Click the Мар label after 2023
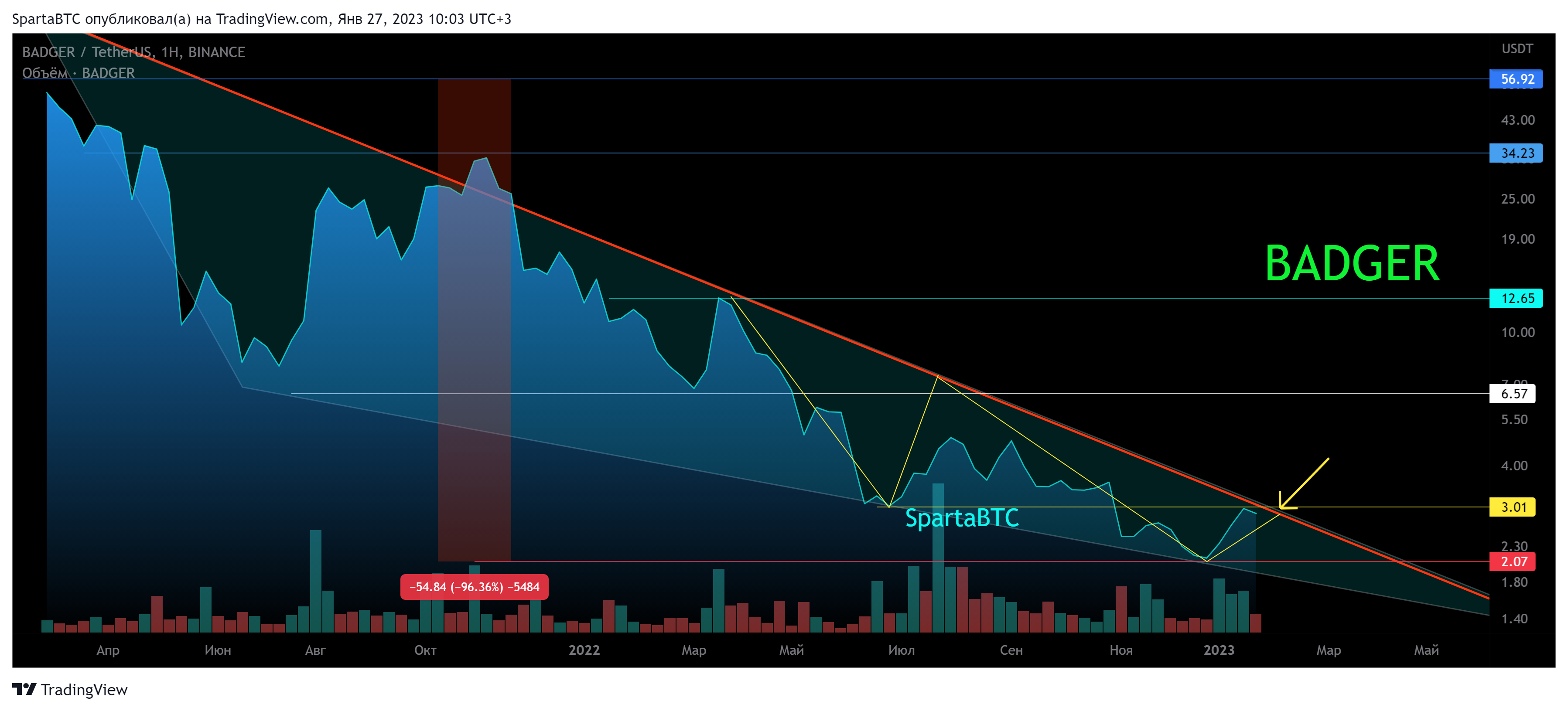Viewport: 1568px width, 711px height. (x=1328, y=650)
